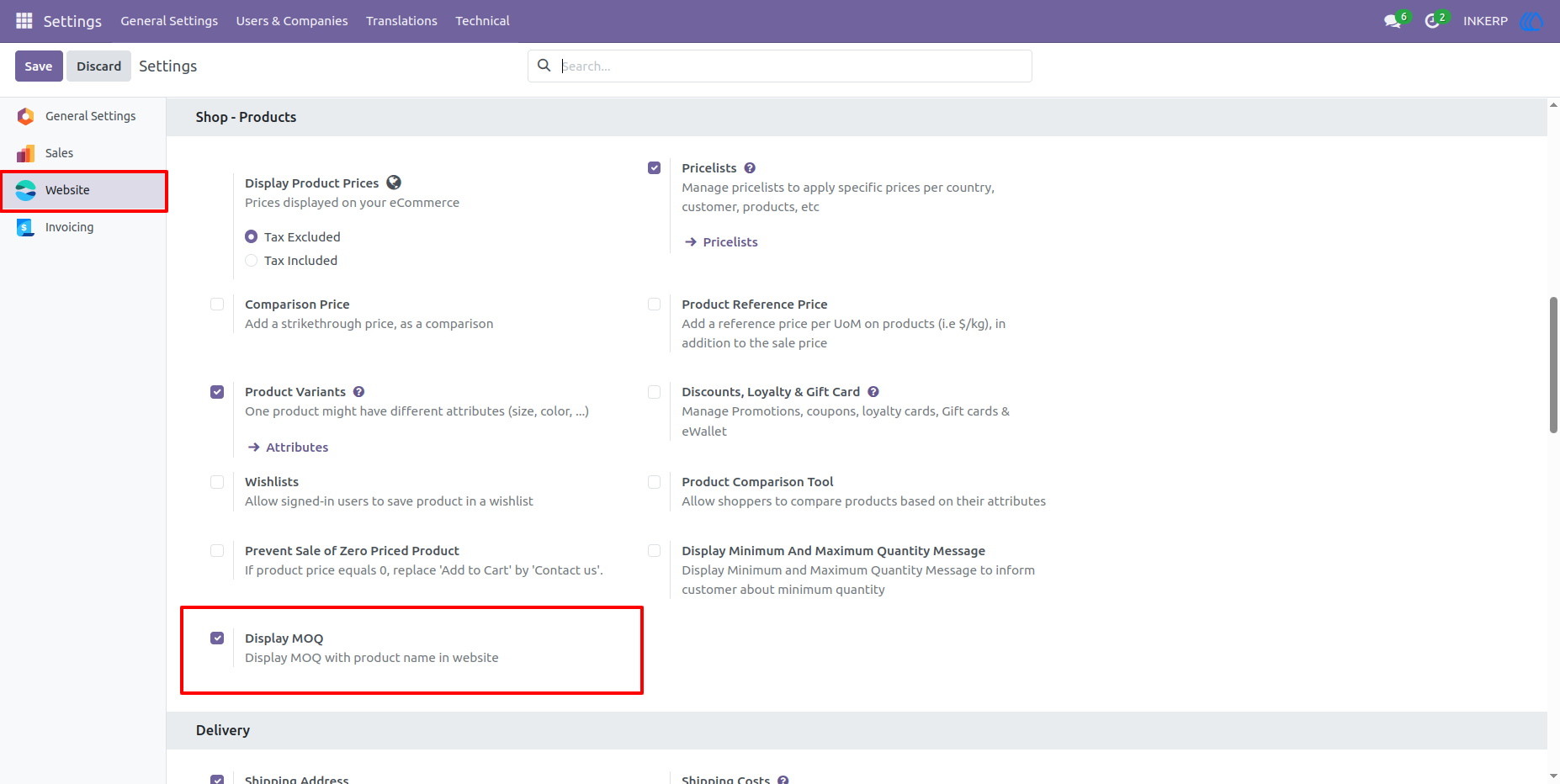This screenshot has height=784, width=1560.
Task: Follow the Pricelists arrow link
Action: coord(721,242)
